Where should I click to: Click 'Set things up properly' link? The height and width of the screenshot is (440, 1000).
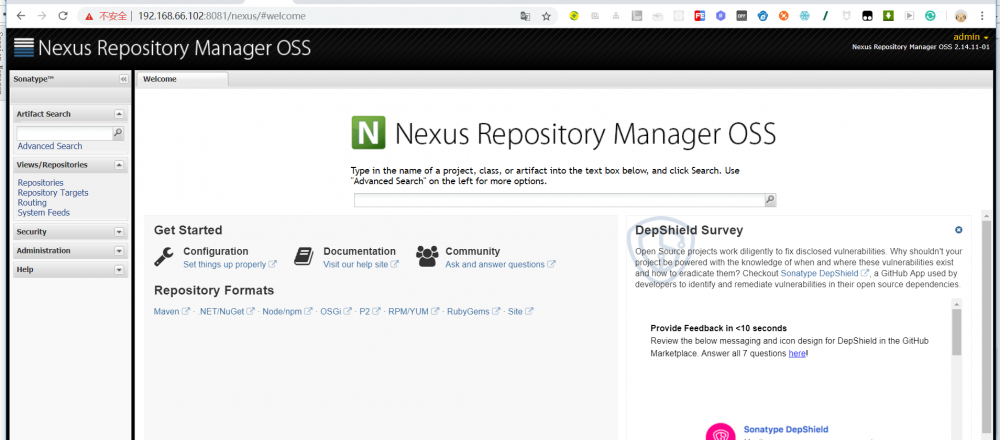coord(230,264)
